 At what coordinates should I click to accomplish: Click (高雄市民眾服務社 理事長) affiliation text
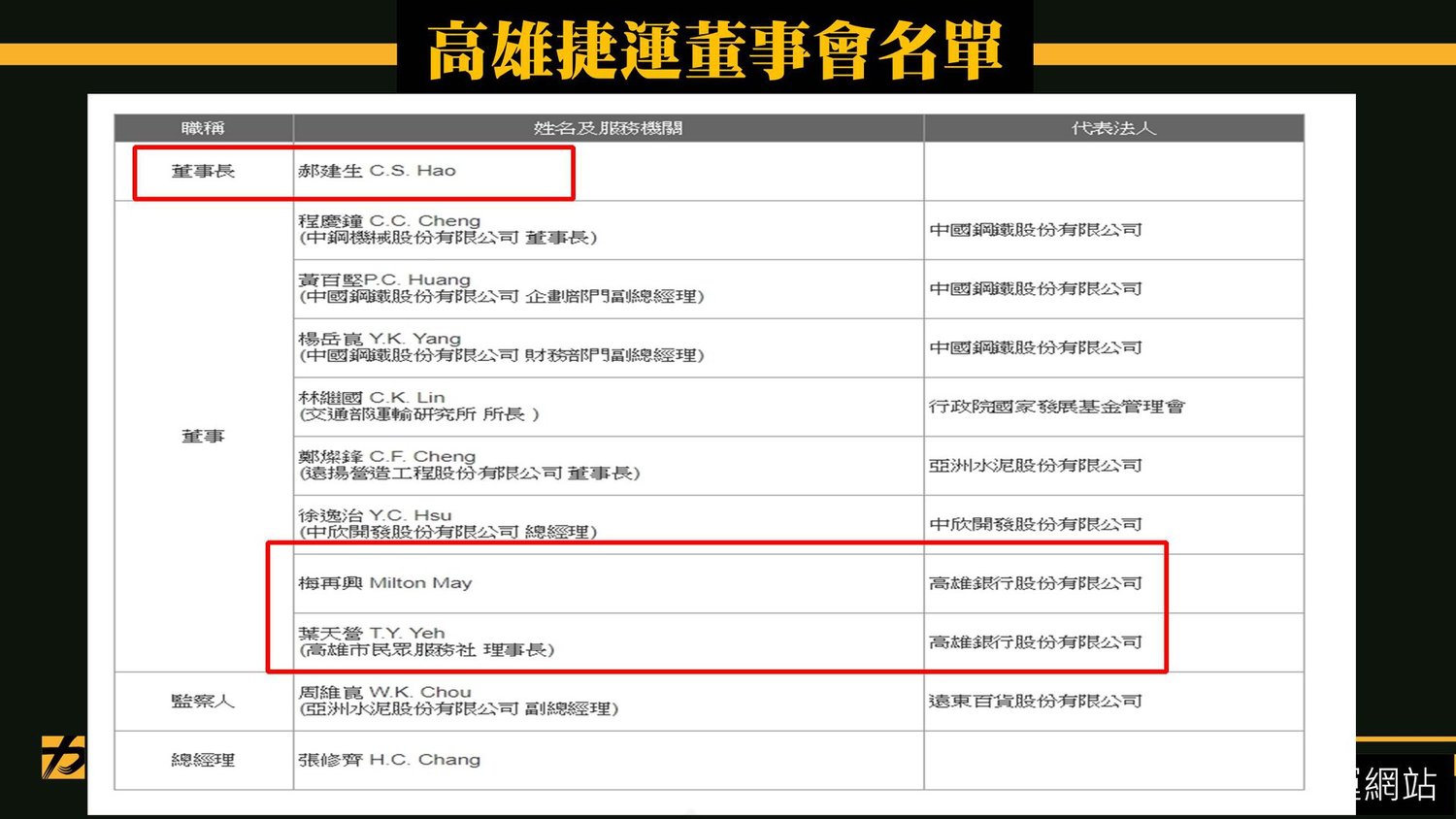[426, 650]
